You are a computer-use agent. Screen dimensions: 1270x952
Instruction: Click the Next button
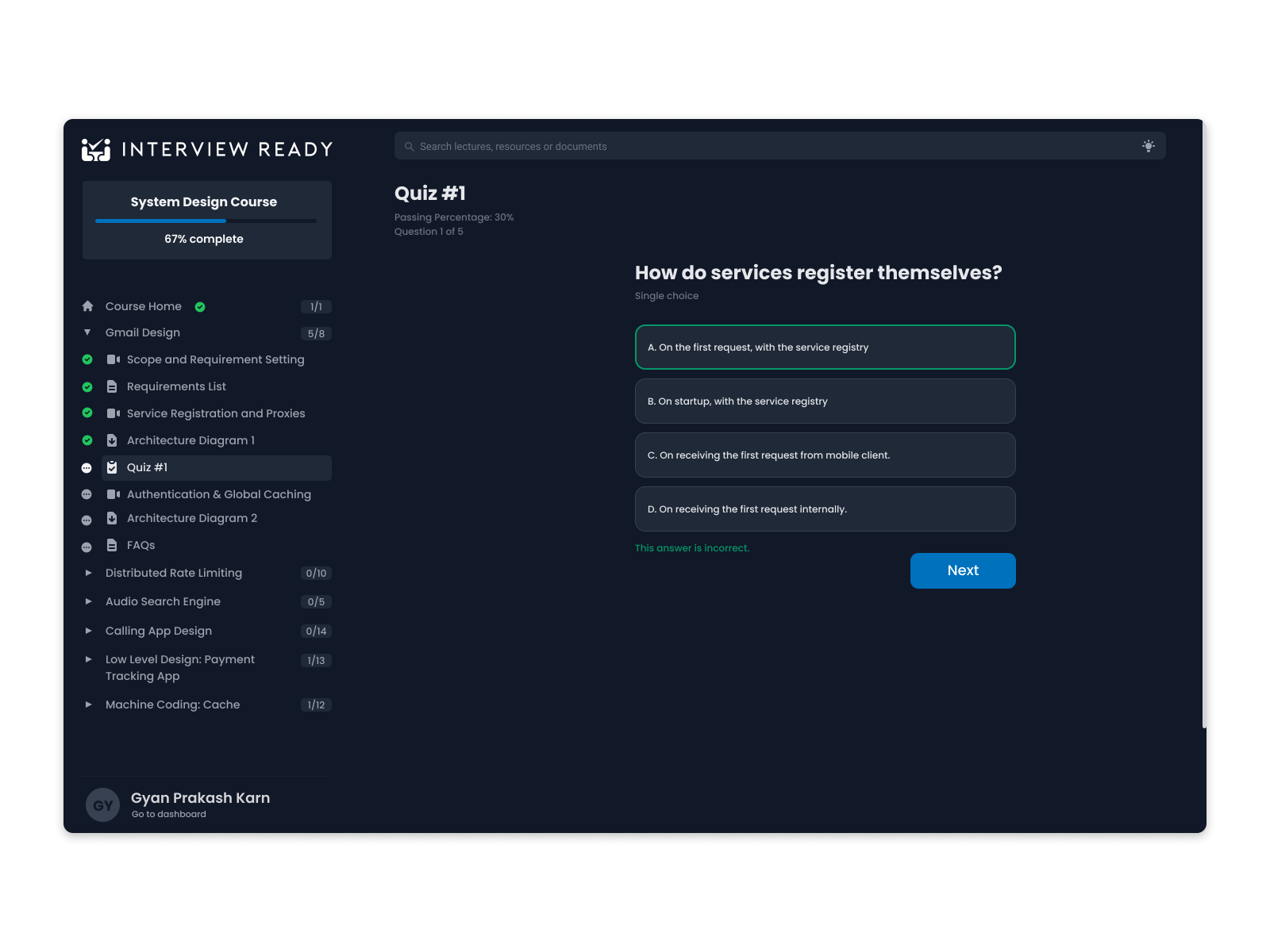click(963, 570)
